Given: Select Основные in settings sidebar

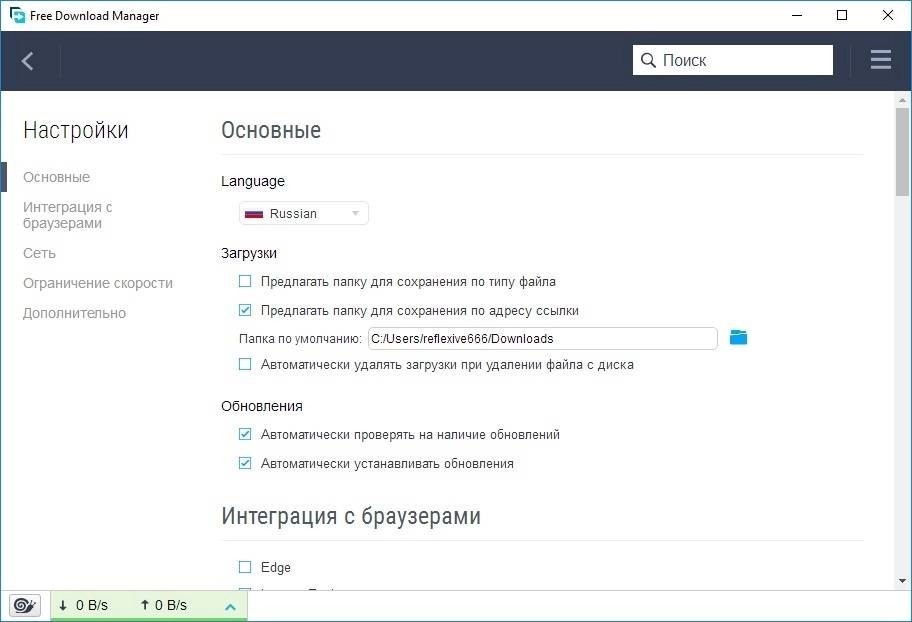Looking at the screenshot, I should point(56,177).
